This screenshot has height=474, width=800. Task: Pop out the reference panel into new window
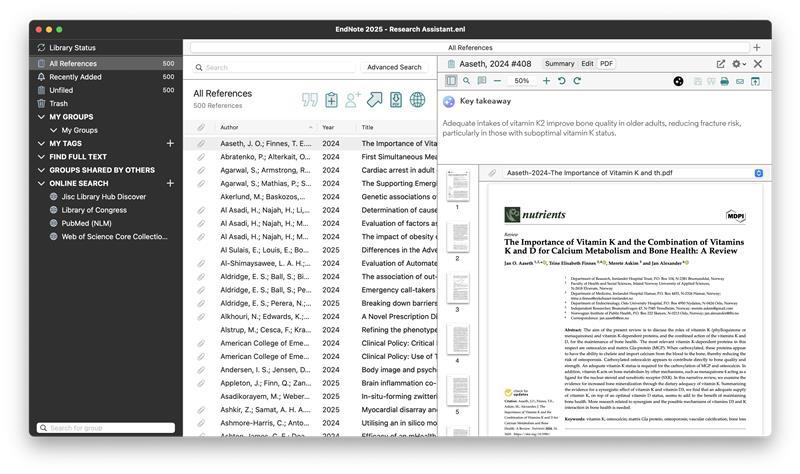pos(720,64)
